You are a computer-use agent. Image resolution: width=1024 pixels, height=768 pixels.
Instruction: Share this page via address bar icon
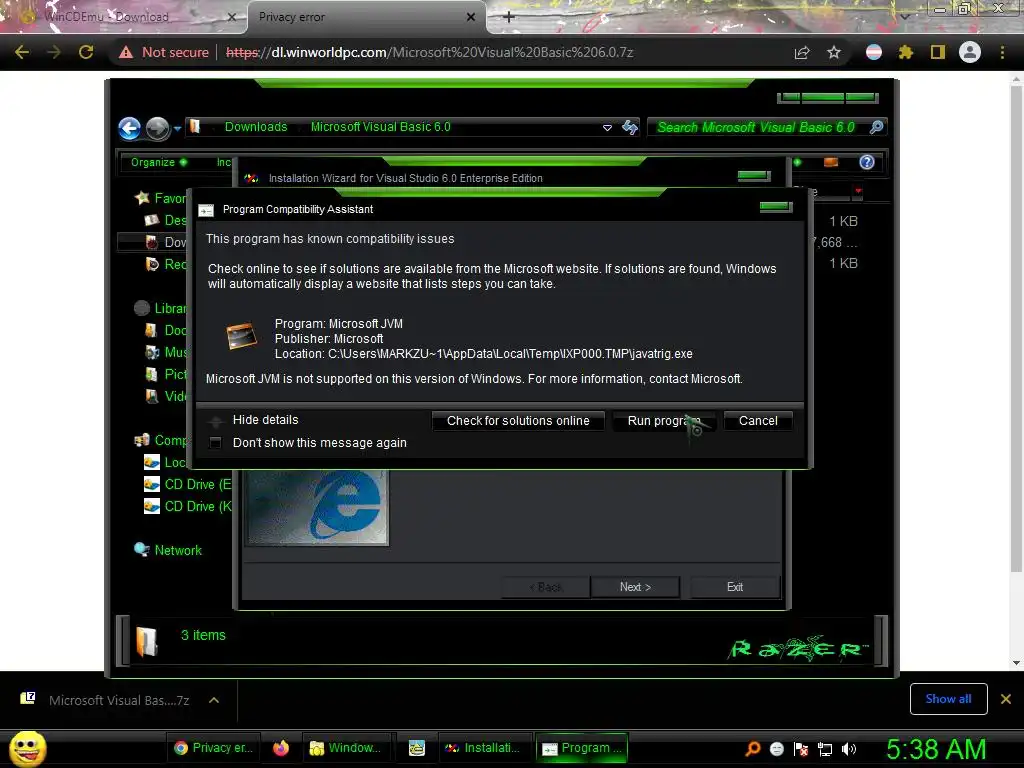pyautogui.click(x=802, y=52)
